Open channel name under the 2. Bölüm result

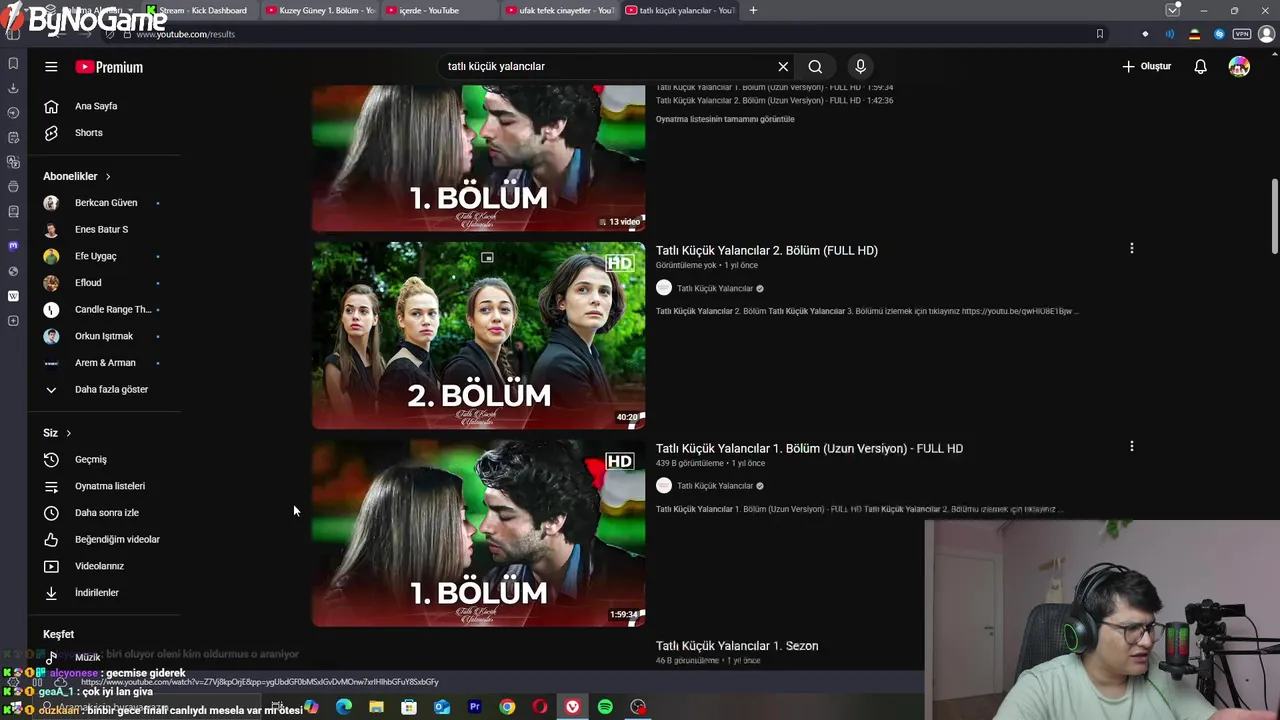point(715,289)
